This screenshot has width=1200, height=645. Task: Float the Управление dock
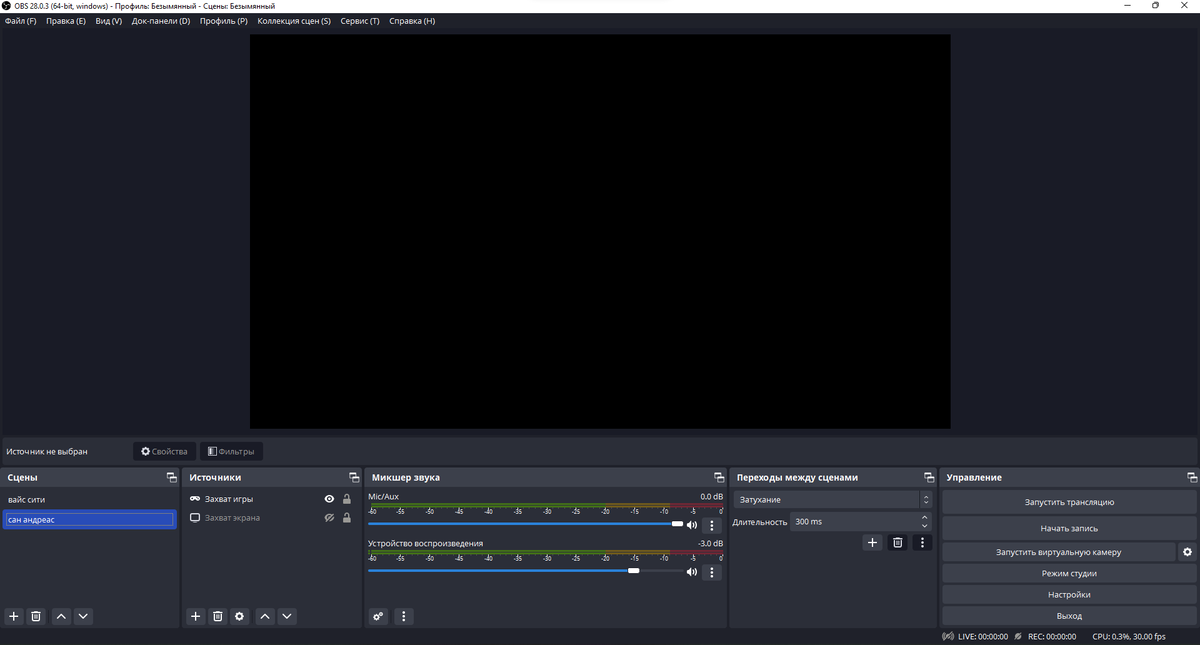point(1192,478)
